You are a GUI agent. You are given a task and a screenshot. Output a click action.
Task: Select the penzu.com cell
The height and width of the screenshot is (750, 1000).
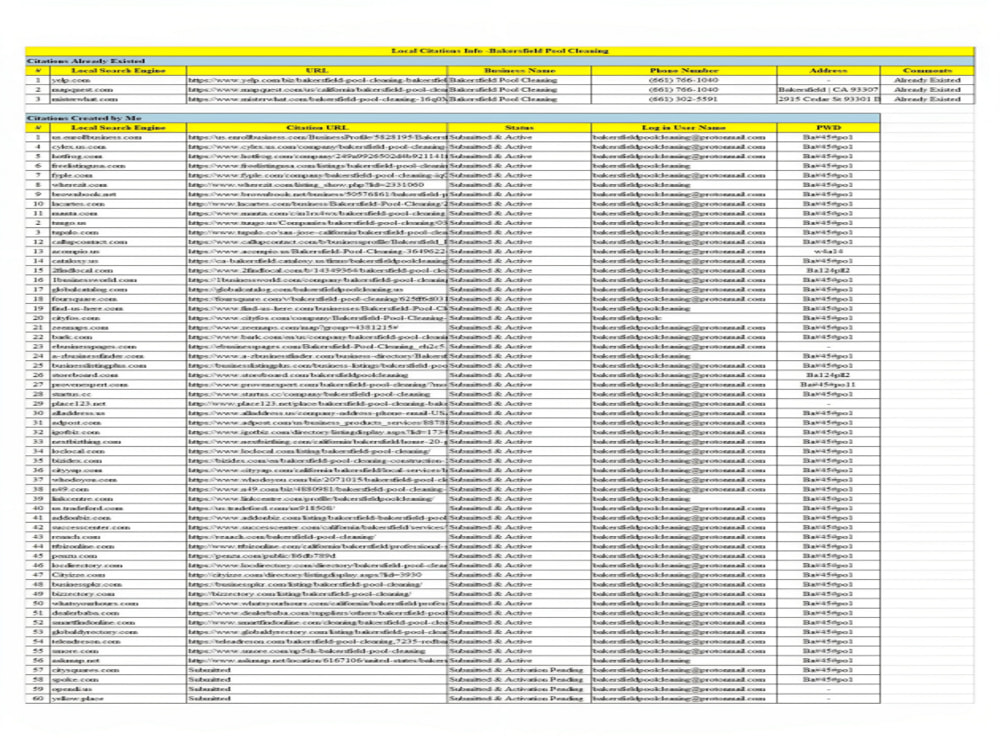[119, 556]
